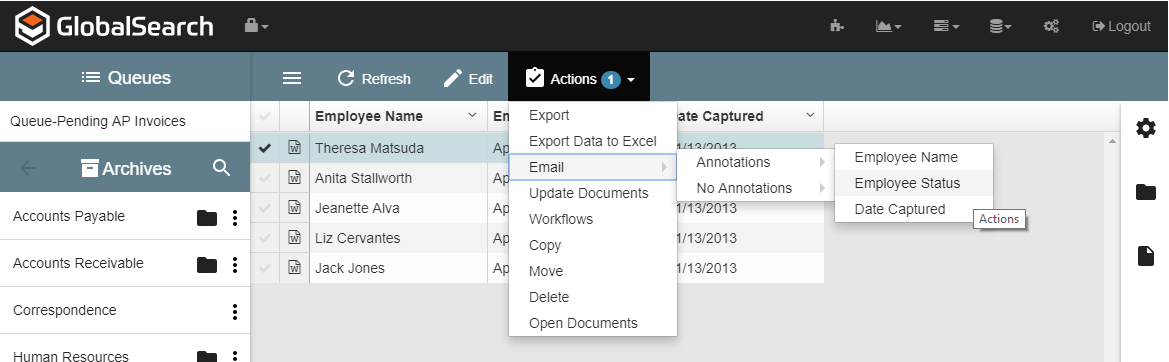Open the gears administration icon in header

click(x=1051, y=26)
